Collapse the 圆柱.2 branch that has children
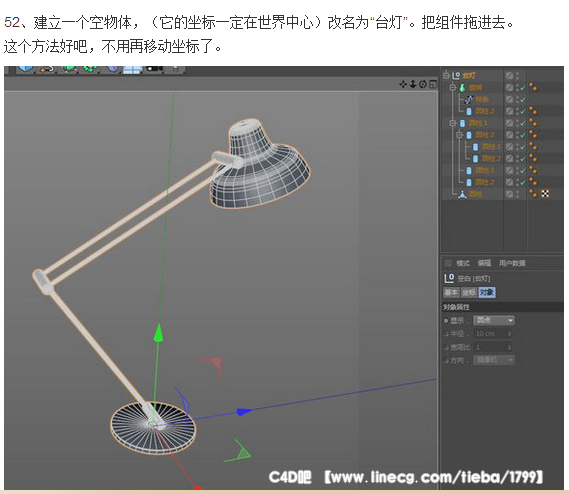The image size is (569, 494). click(x=459, y=135)
